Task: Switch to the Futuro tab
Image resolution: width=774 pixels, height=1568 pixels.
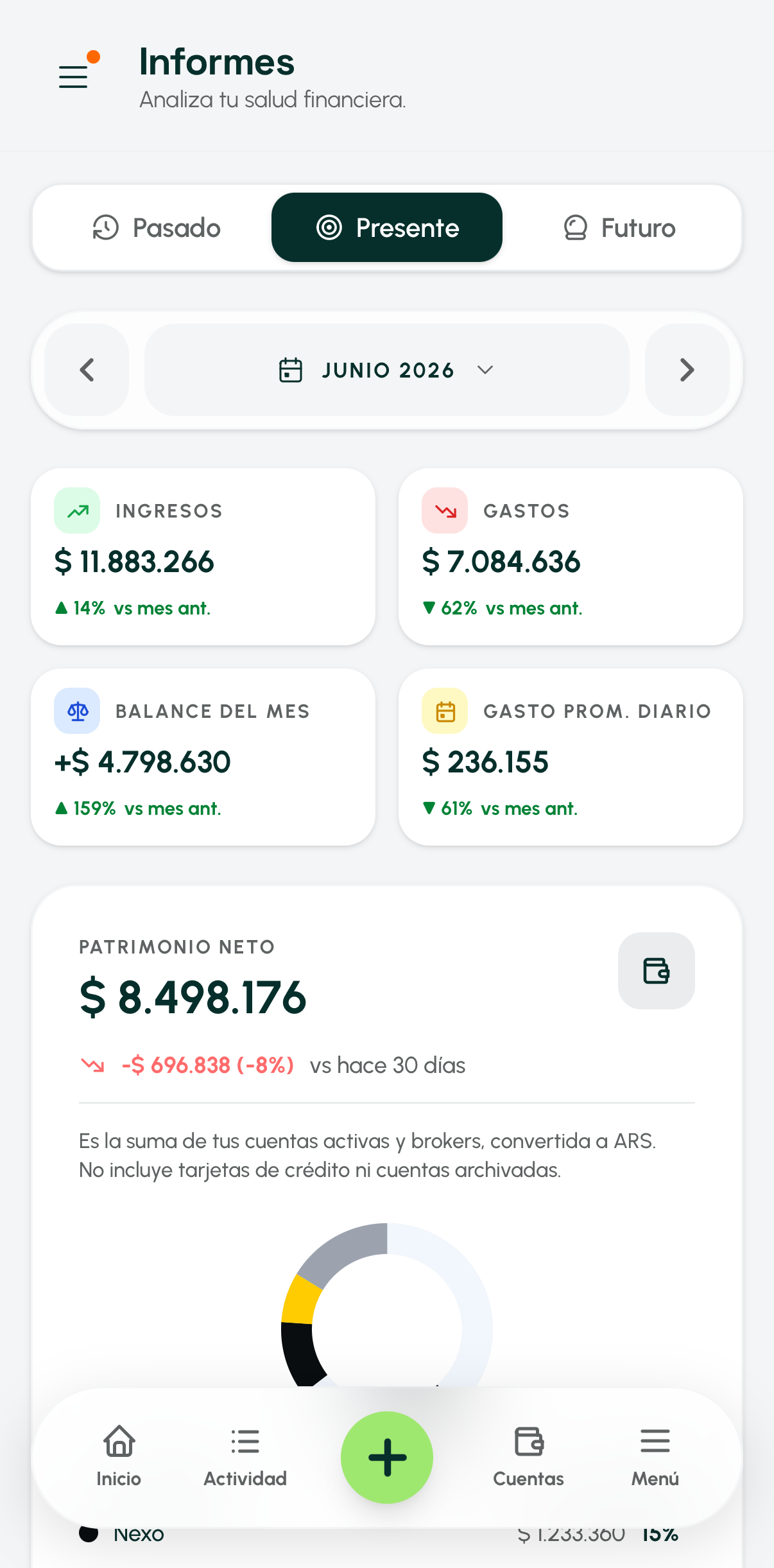Action: (619, 227)
